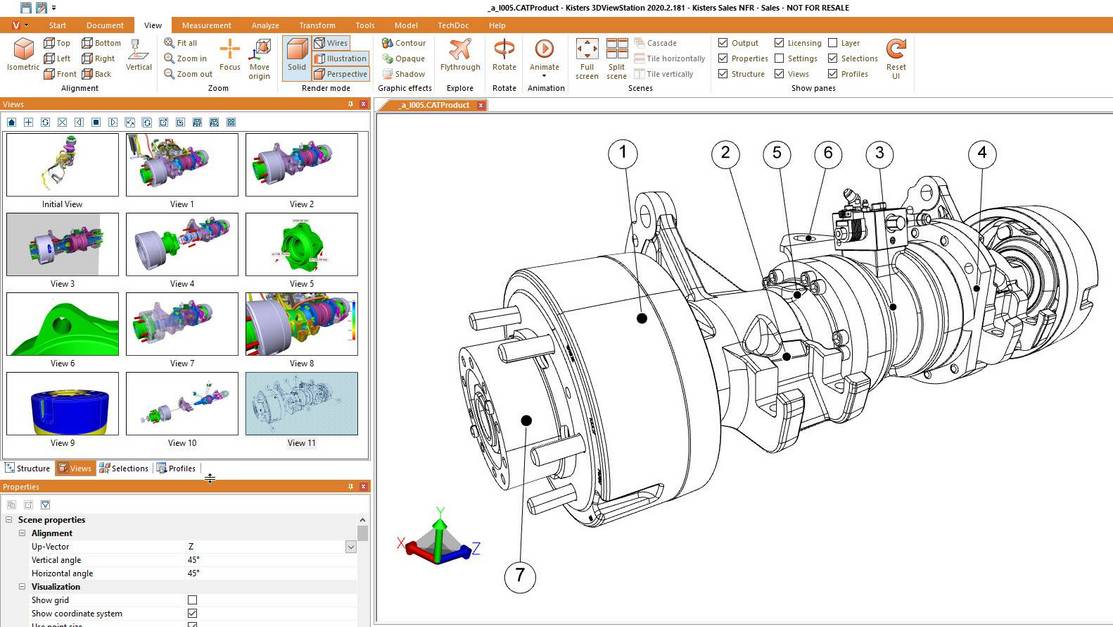Click Split scene
1113x627 pixels.
coord(617,58)
